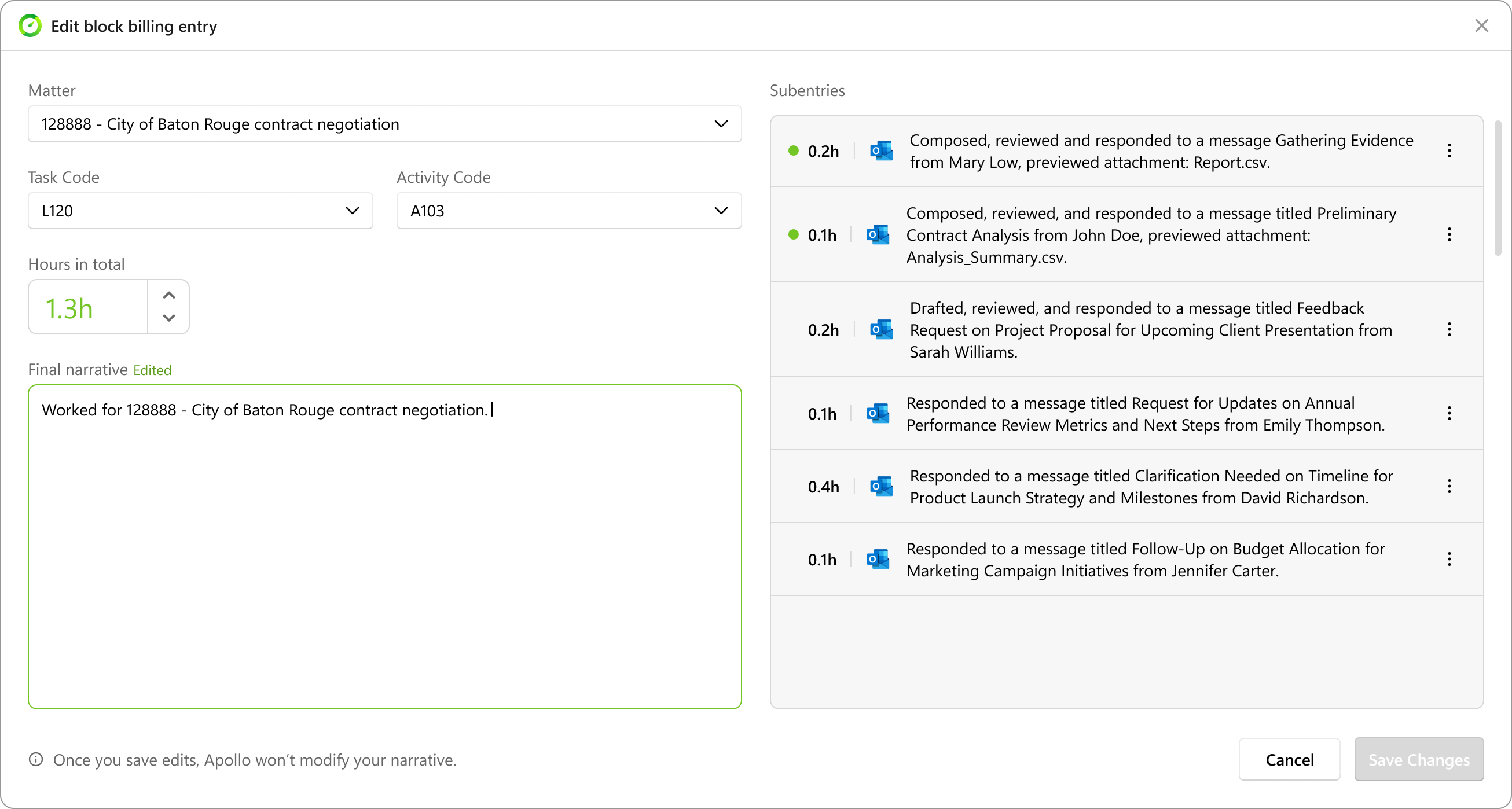1512x809 pixels.
Task: Click green status dot on John Doe subentry
Action: coord(794,235)
